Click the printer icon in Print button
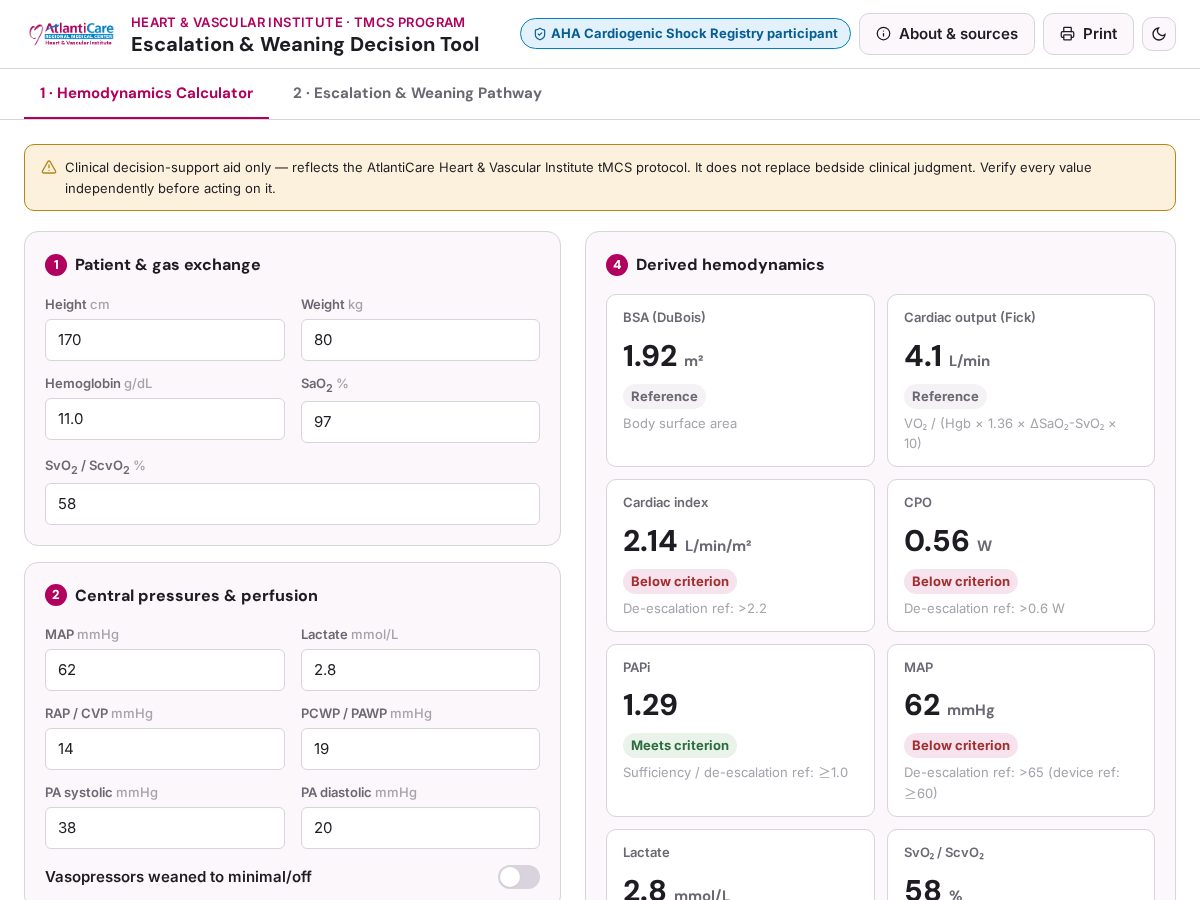 (x=1067, y=34)
